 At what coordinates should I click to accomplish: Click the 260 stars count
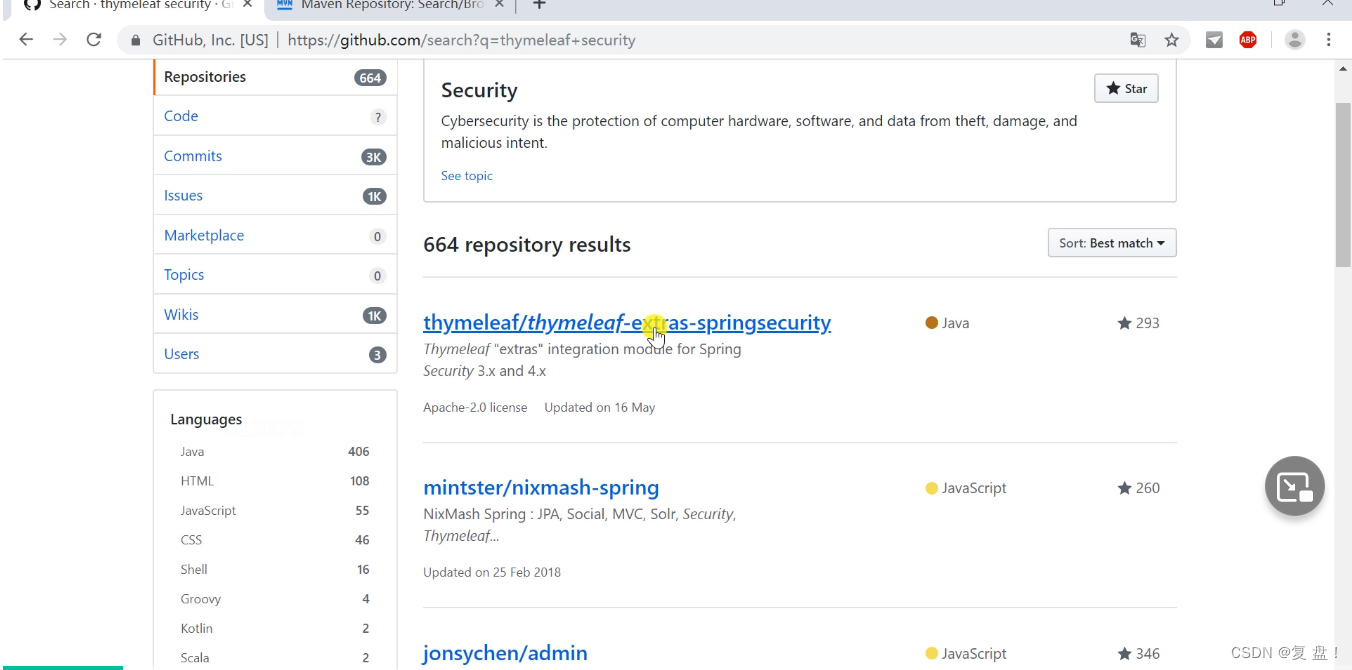click(1138, 488)
